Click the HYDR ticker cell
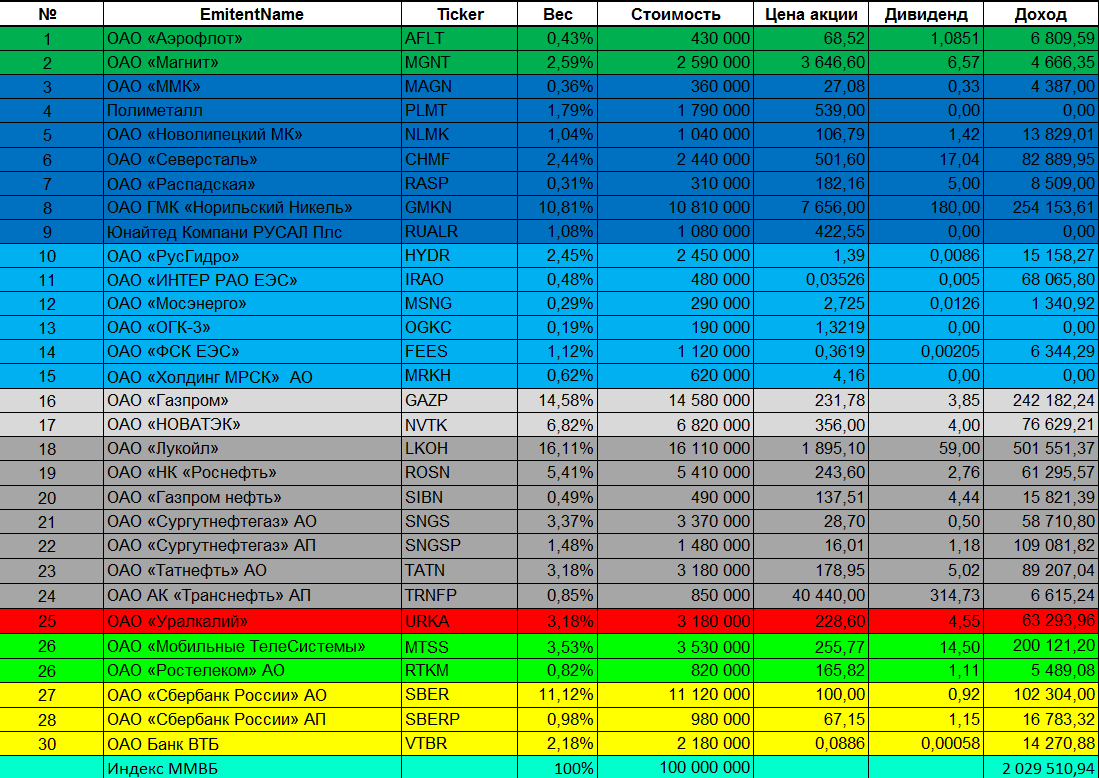Viewport: 1099px width, 778px height. point(460,256)
